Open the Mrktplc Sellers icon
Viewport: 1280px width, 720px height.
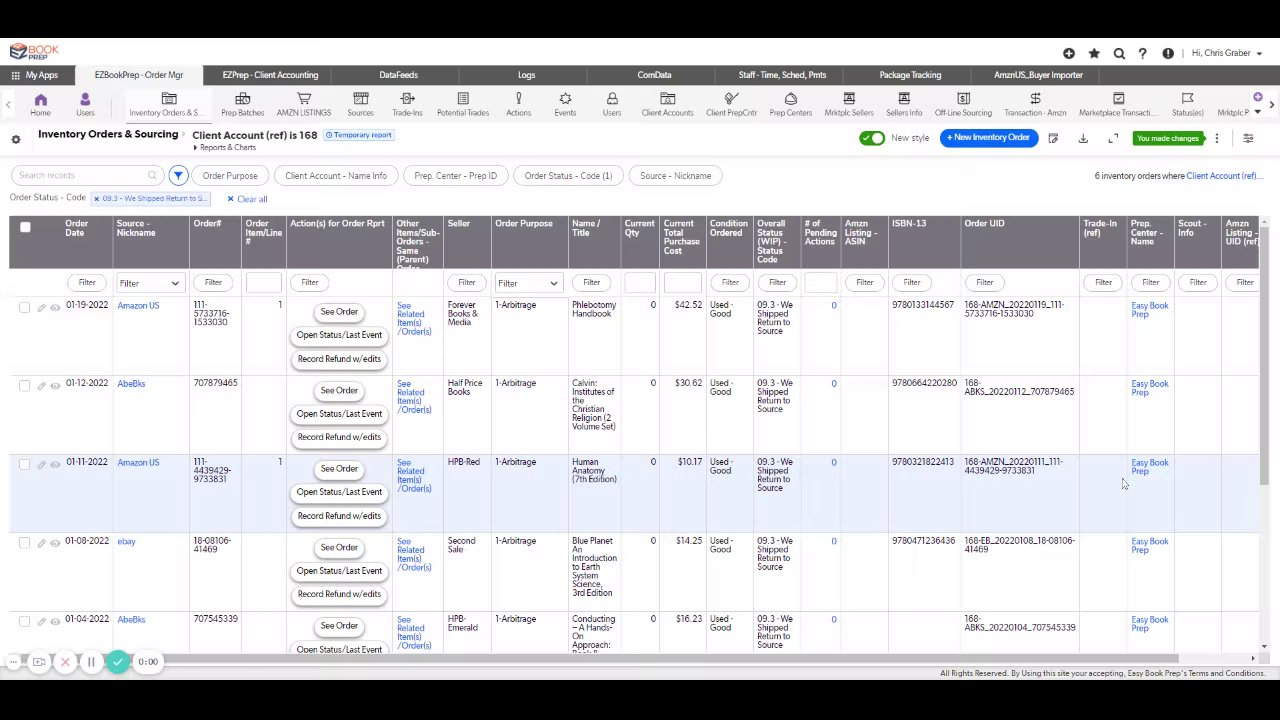(849, 99)
